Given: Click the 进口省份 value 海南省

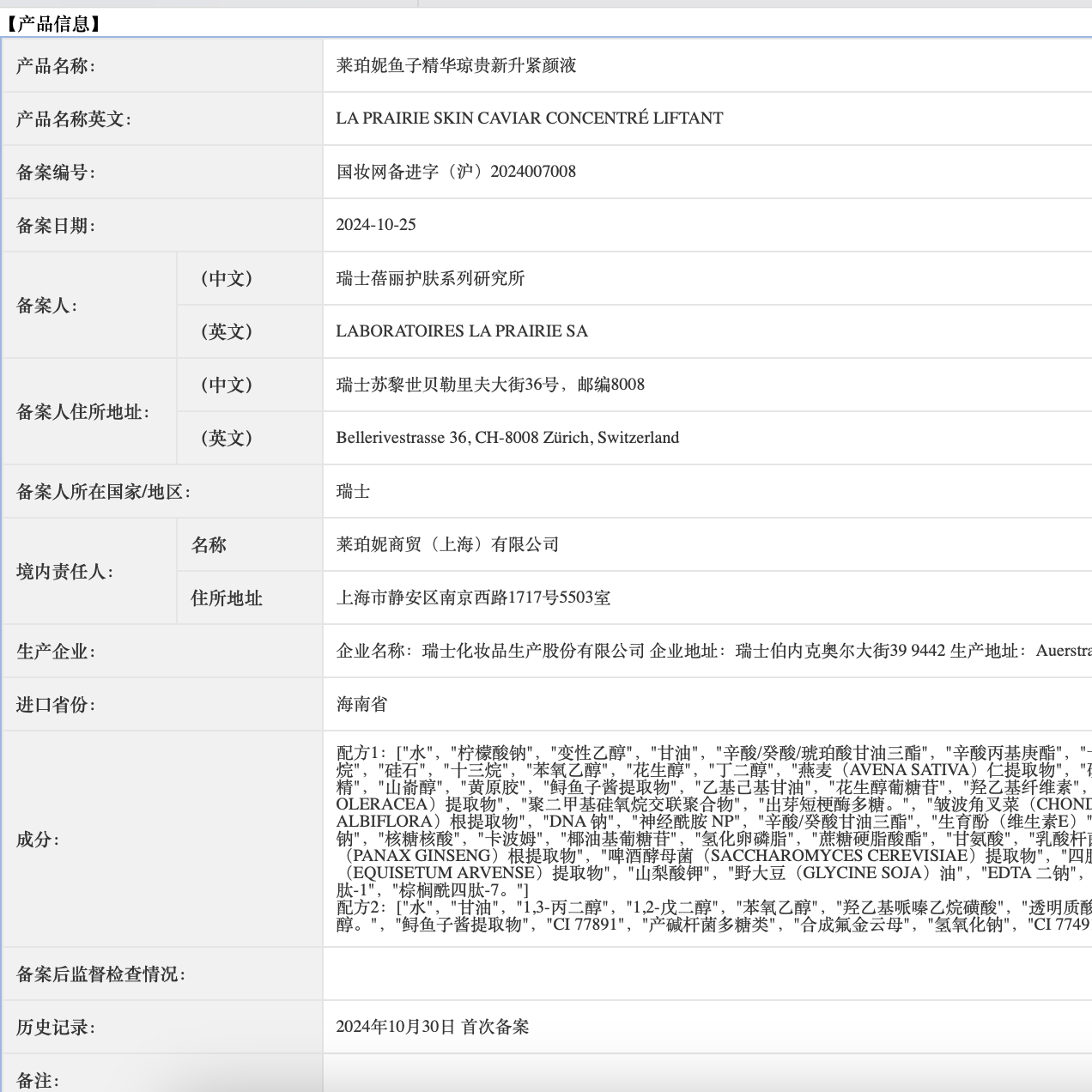Looking at the screenshot, I should click(x=361, y=705).
